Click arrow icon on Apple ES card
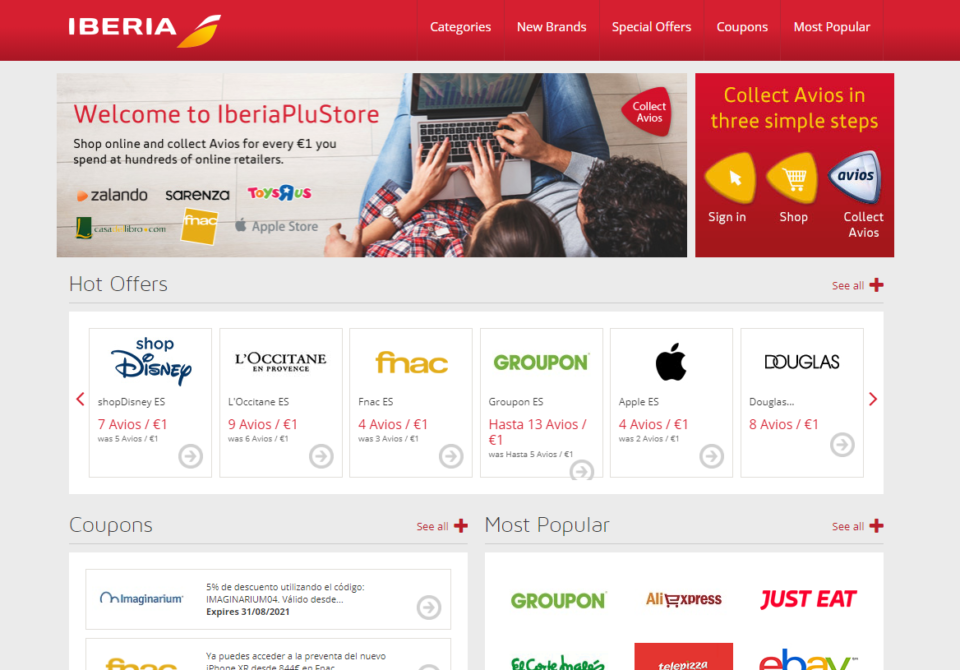The image size is (960, 670). pos(711,456)
